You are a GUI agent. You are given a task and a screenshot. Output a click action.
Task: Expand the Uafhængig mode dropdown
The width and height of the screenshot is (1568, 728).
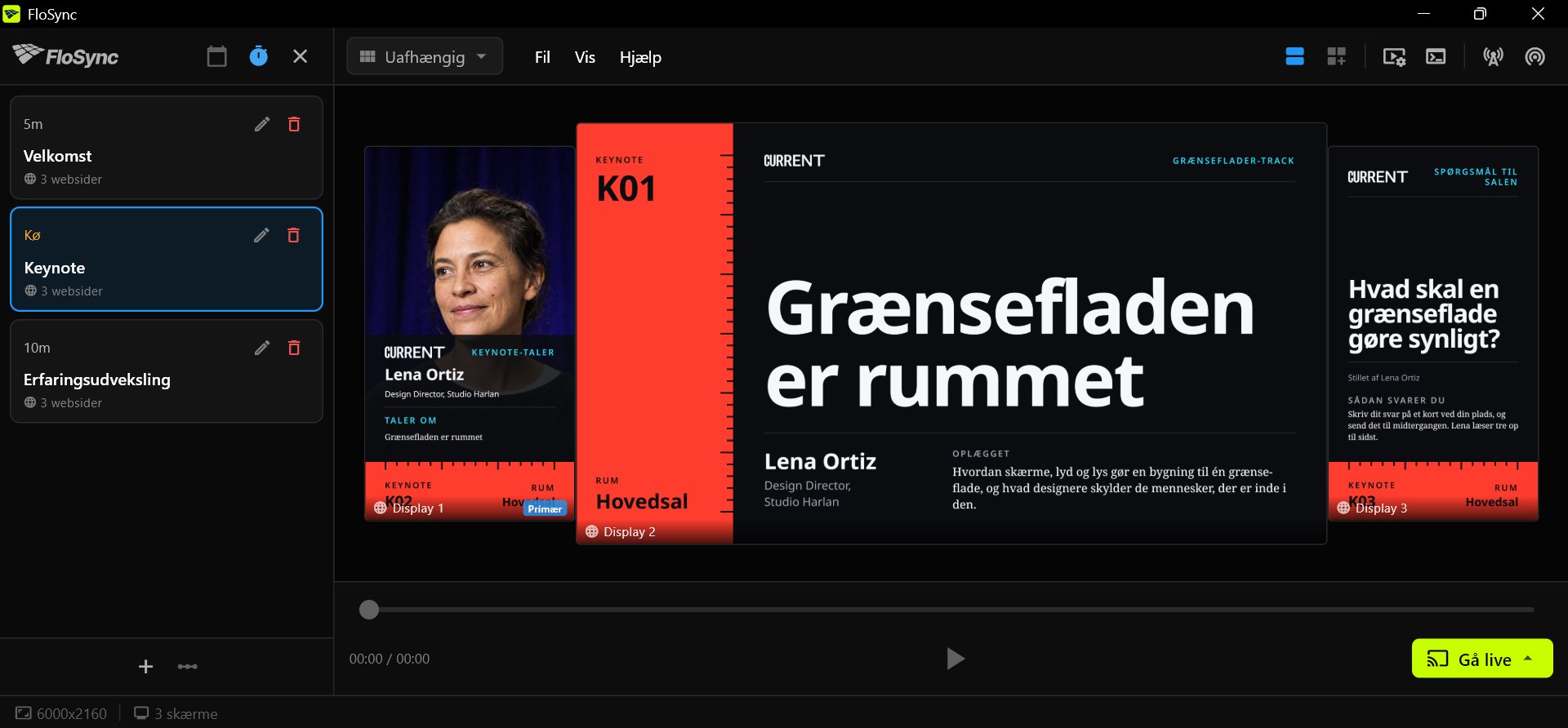(425, 56)
